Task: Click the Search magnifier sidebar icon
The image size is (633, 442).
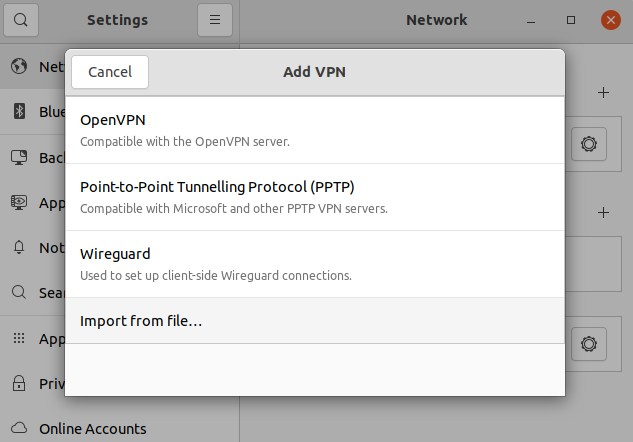Action: click(x=19, y=292)
